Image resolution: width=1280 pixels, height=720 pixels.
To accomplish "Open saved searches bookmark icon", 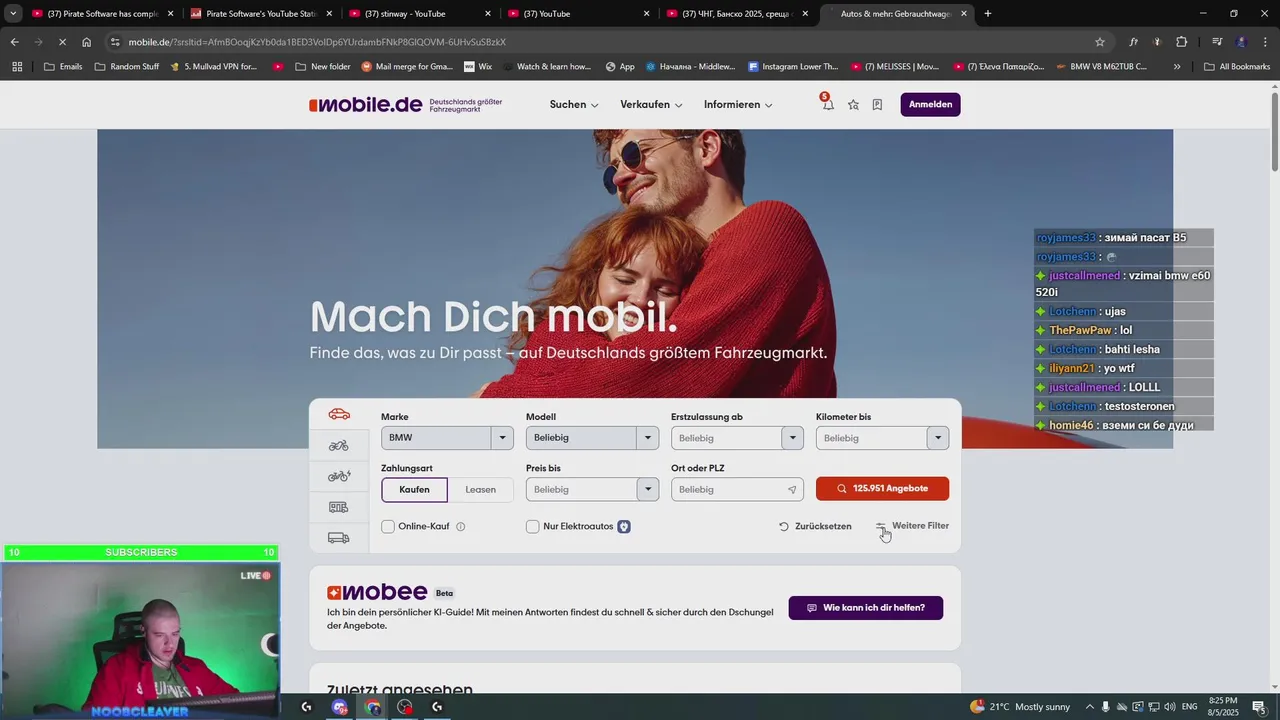I will point(877,104).
